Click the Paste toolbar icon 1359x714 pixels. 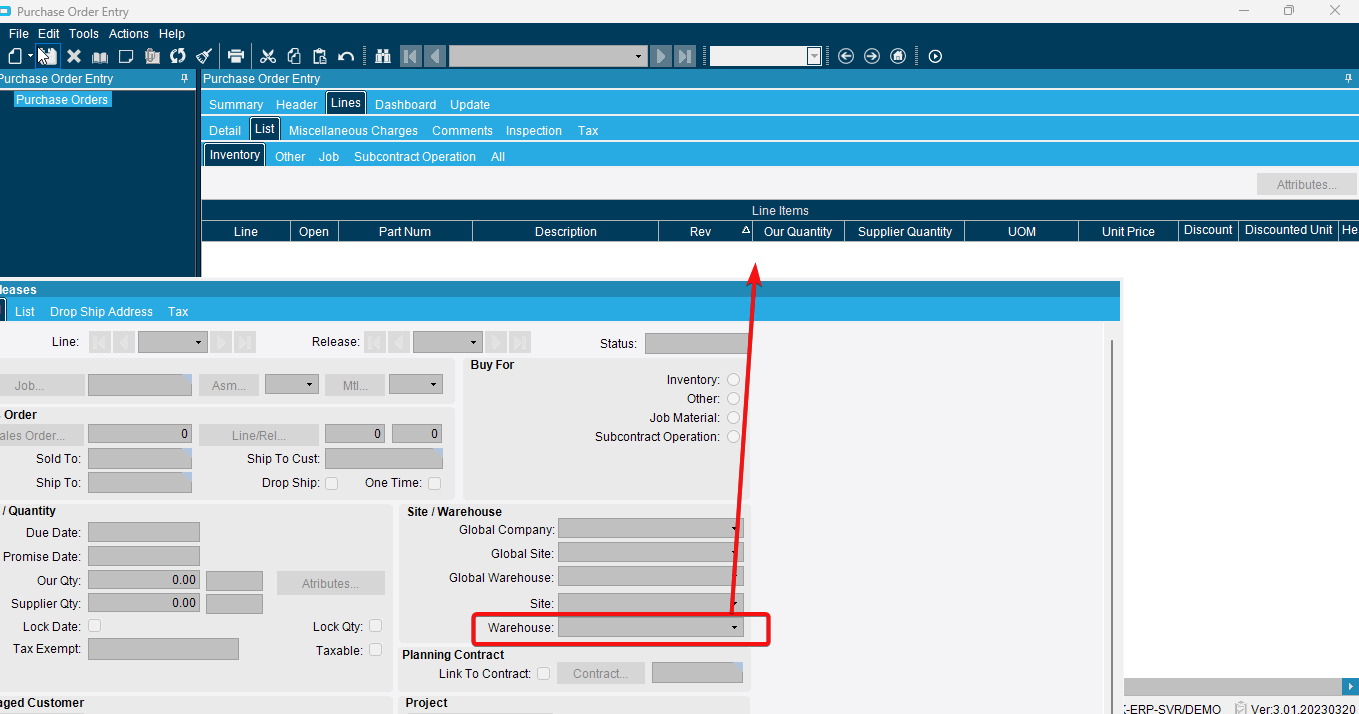click(x=320, y=56)
